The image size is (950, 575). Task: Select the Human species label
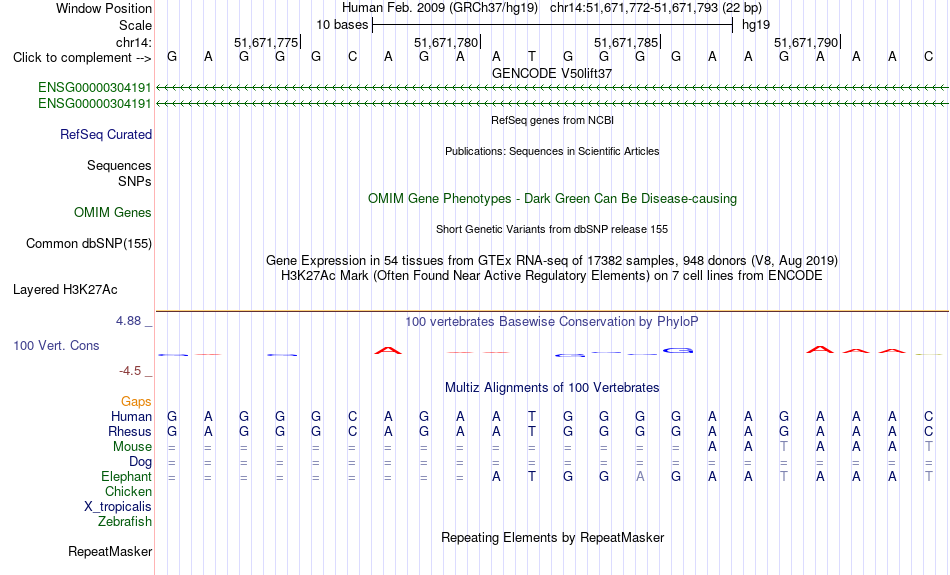pos(131,416)
